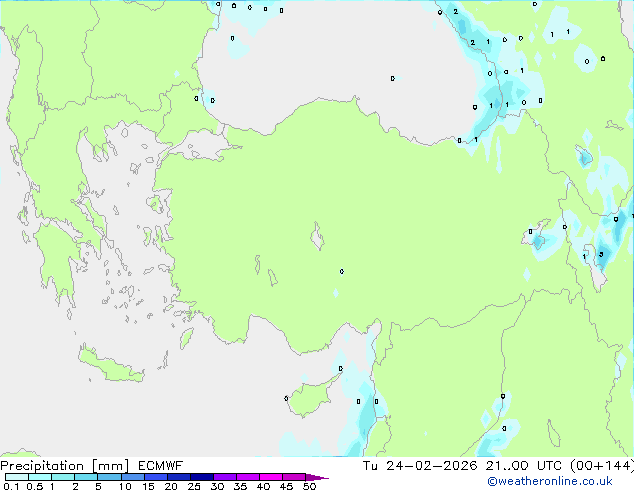Click the '25' legend scale label
634x490 pixels.
point(194,486)
